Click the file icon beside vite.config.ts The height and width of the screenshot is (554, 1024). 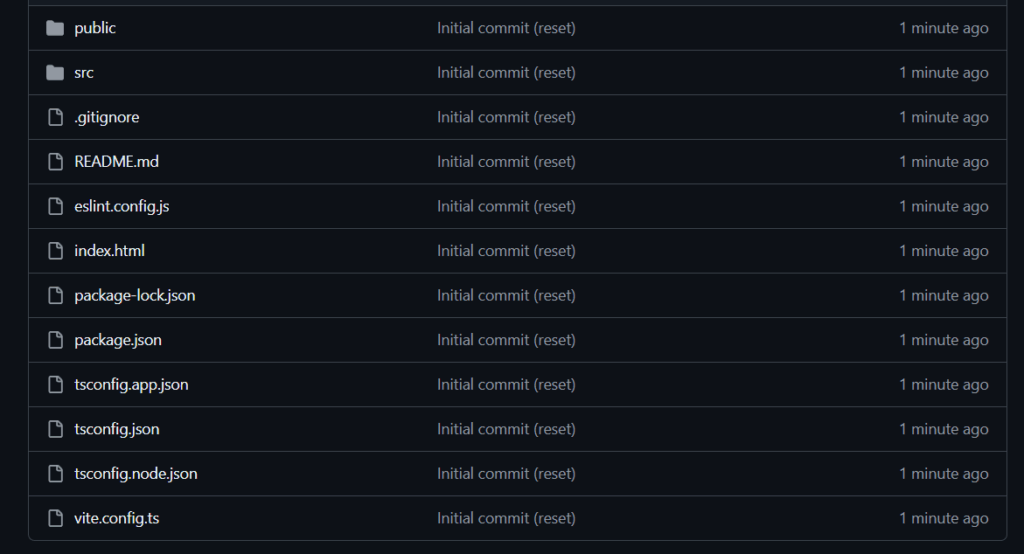tap(55, 518)
